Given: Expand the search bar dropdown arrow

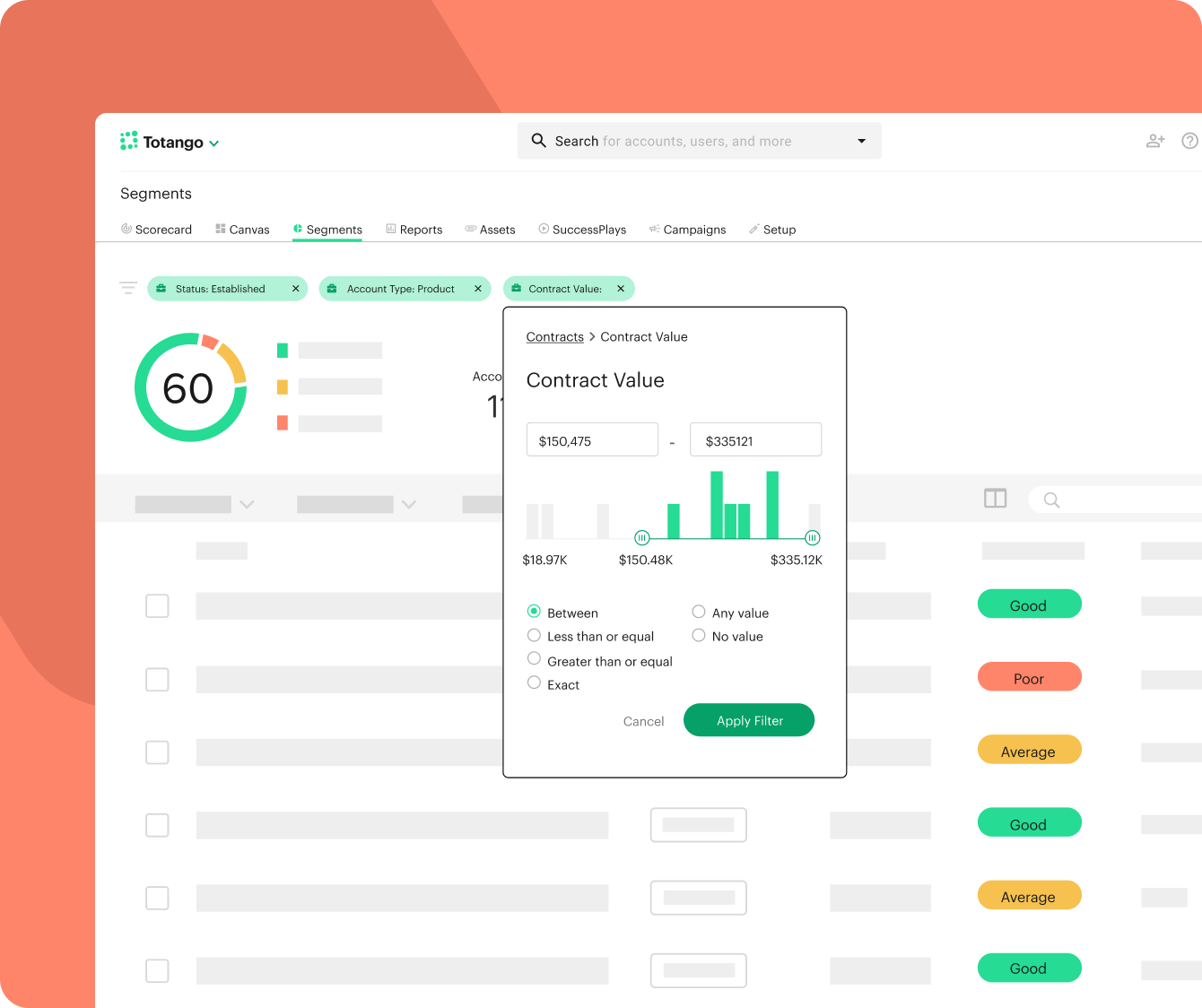Looking at the screenshot, I should pyautogui.click(x=862, y=141).
